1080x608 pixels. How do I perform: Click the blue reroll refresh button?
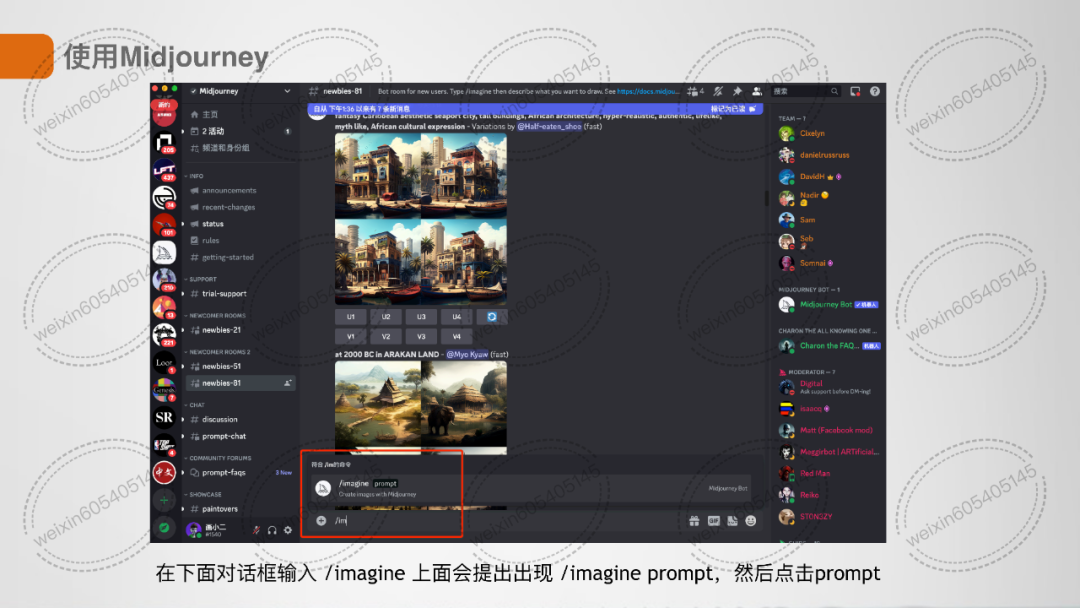[x=492, y=317]
